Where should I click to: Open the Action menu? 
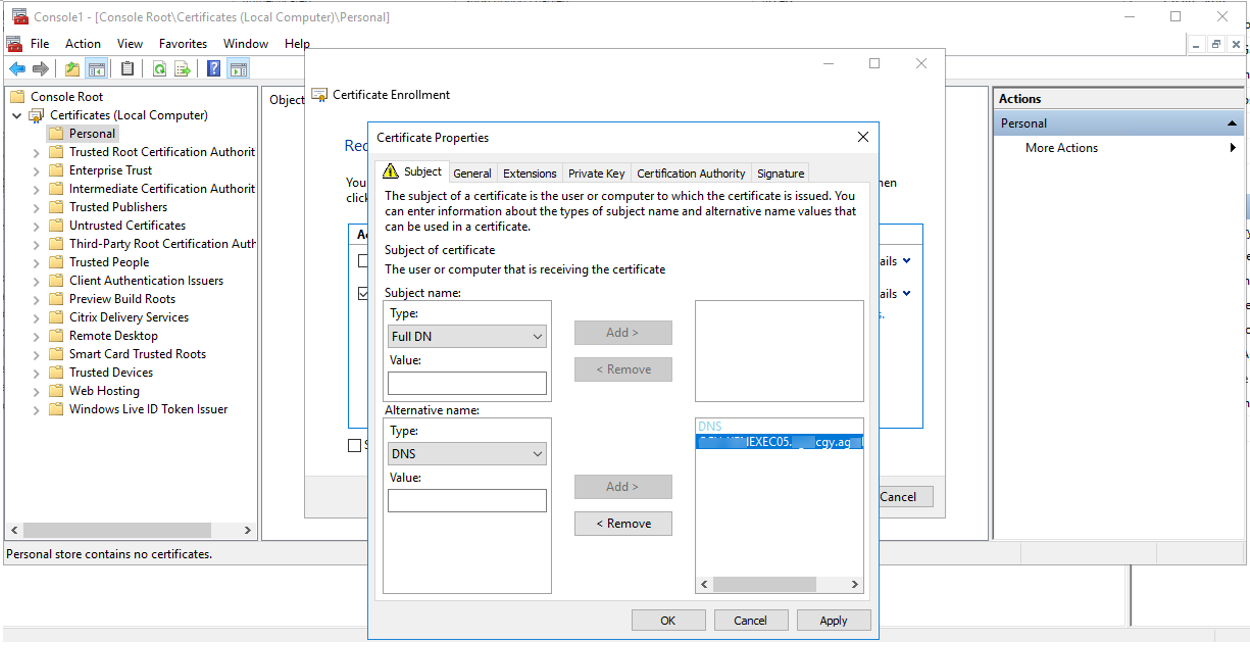[x=83, y=44]
